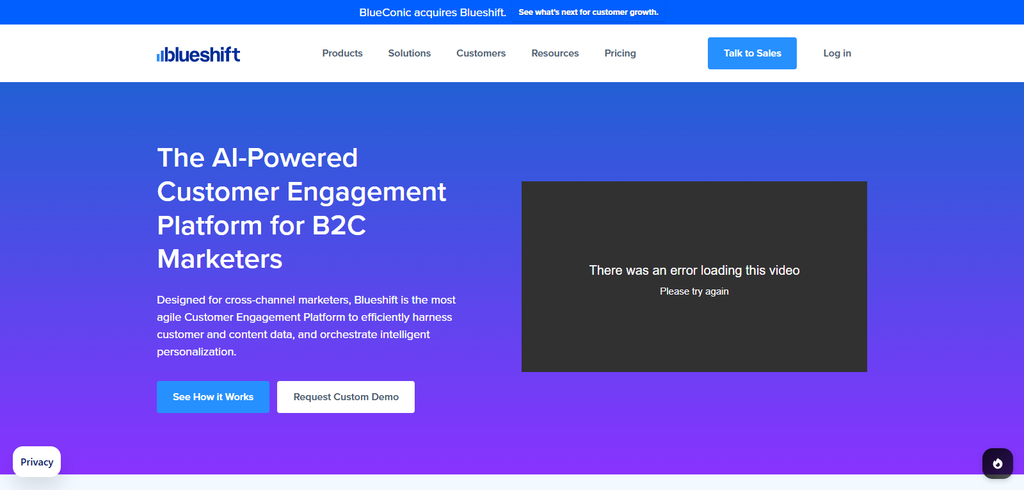Open the Products menu

[x=342, y=54]
